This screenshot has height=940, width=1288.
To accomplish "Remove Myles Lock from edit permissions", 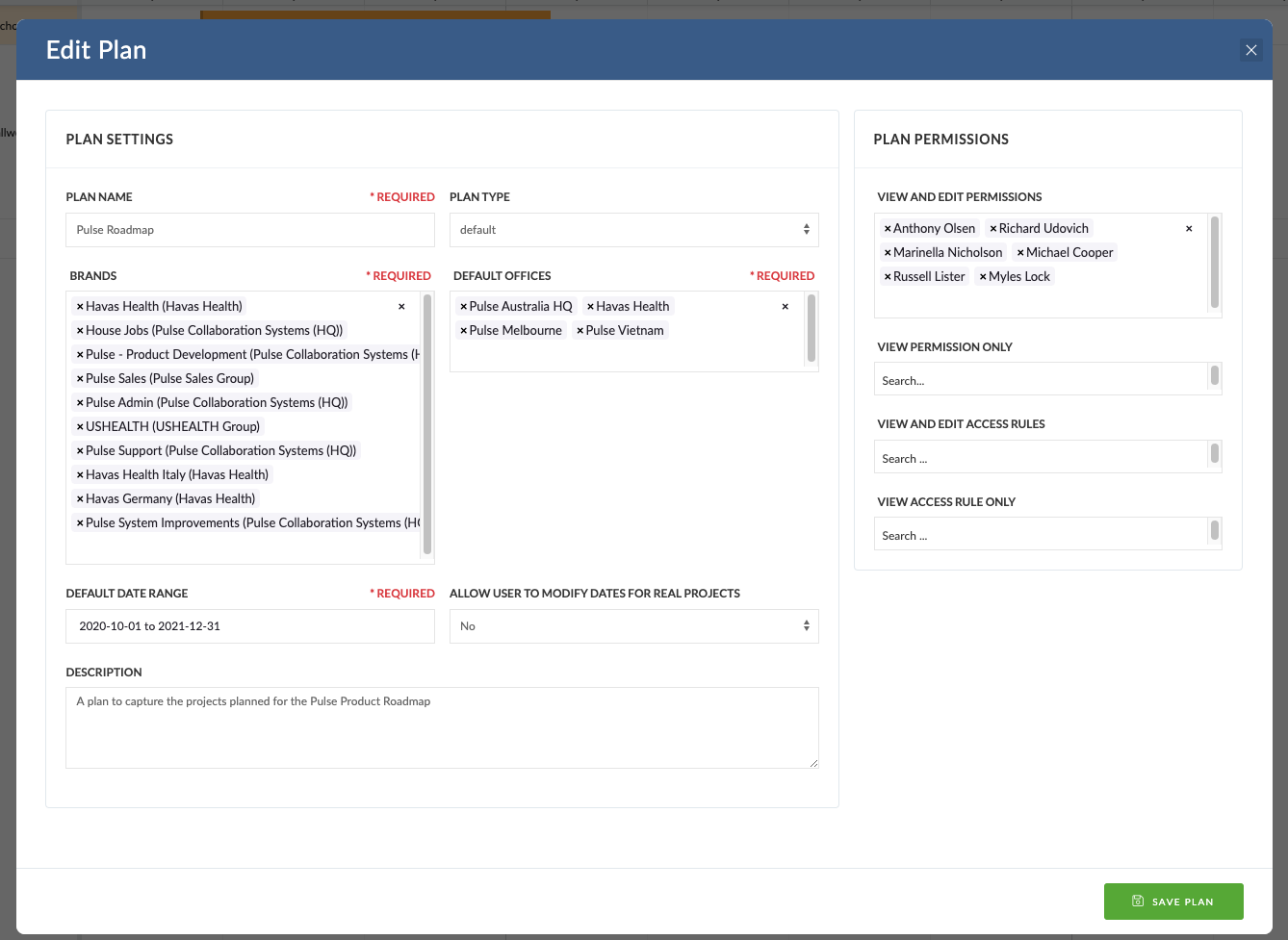I will click(983, 277).
